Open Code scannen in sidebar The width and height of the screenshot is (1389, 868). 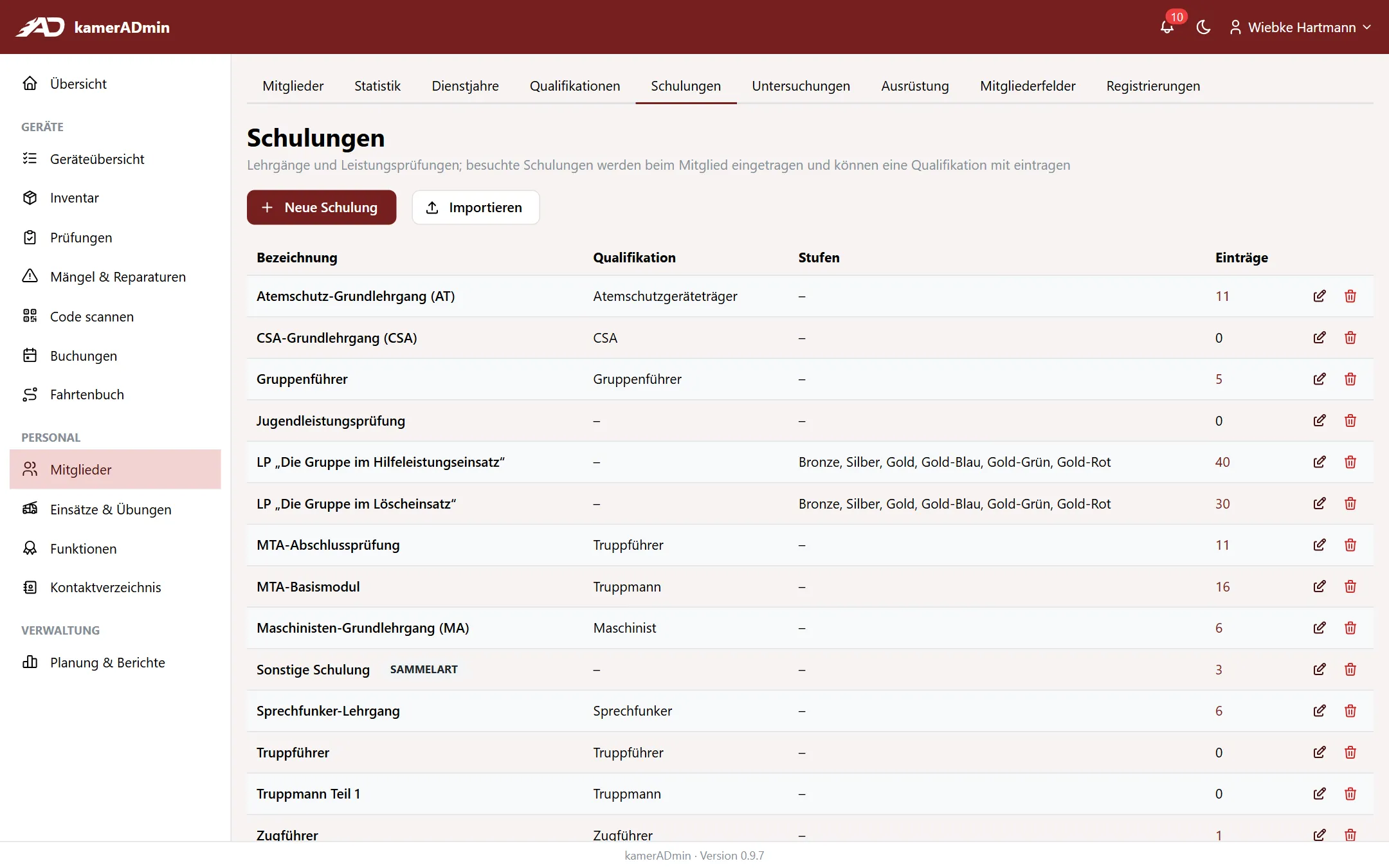(115, 316)
